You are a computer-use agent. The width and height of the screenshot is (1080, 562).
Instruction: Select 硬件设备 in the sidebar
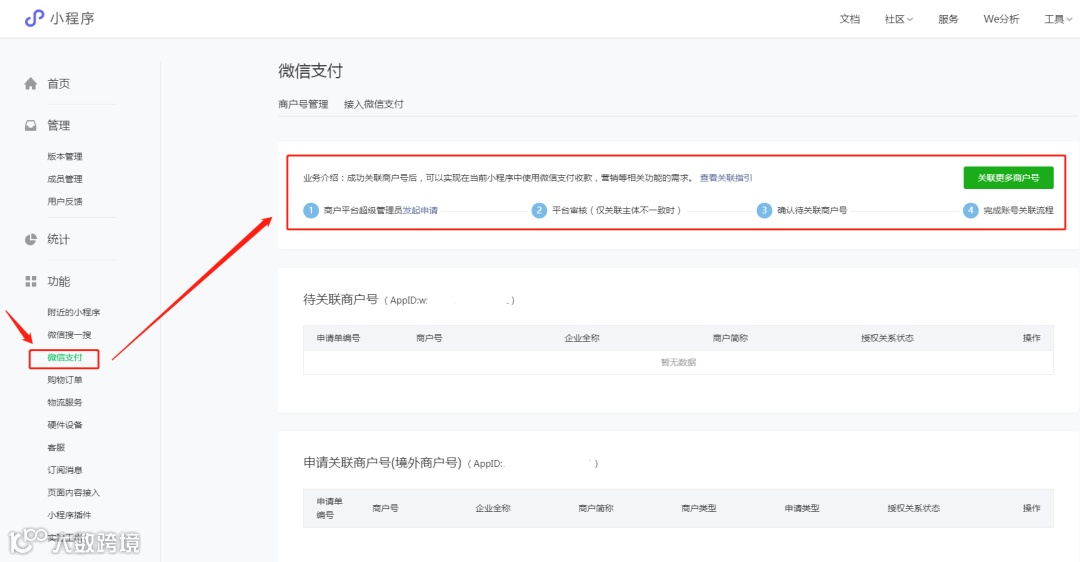(65, 425)
